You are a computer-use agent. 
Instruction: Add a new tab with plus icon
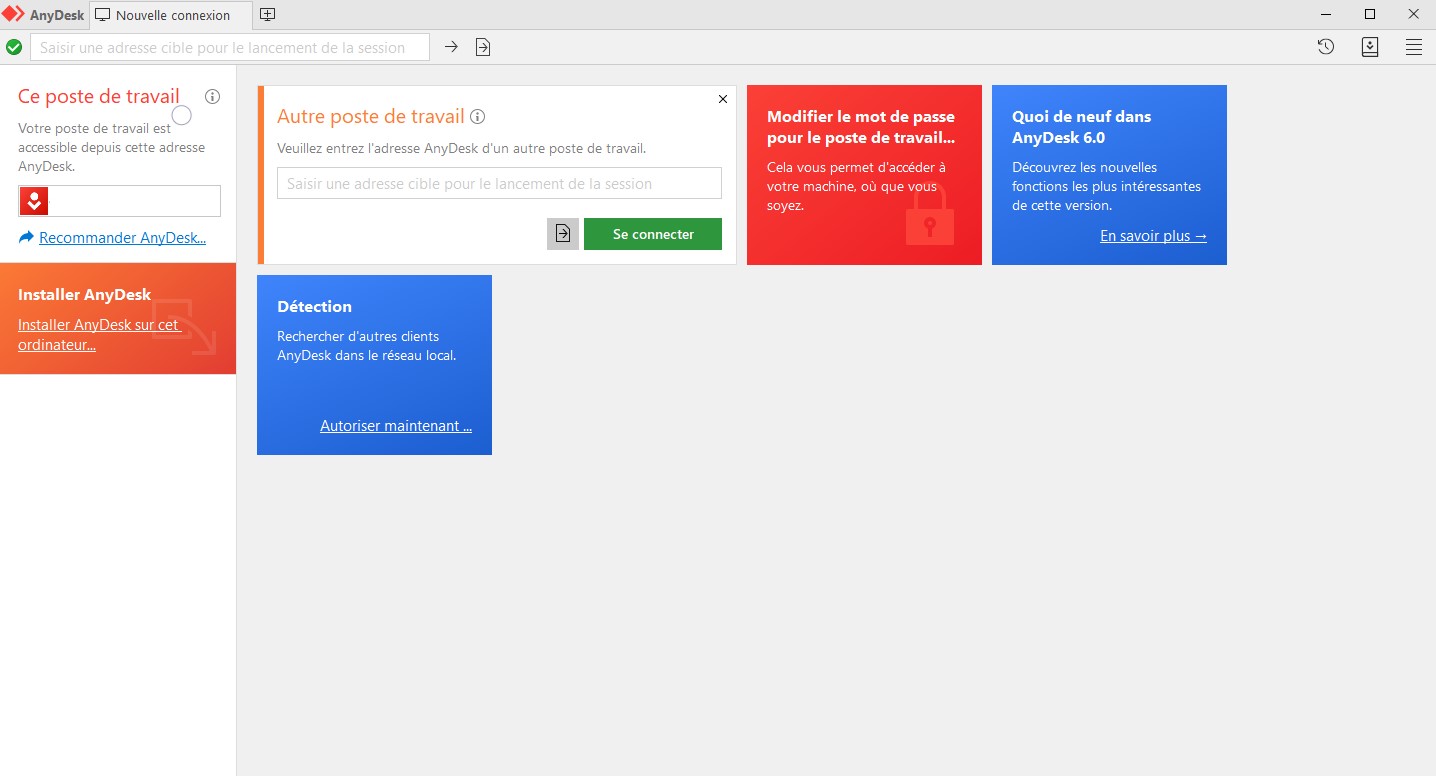click(267, 15)
